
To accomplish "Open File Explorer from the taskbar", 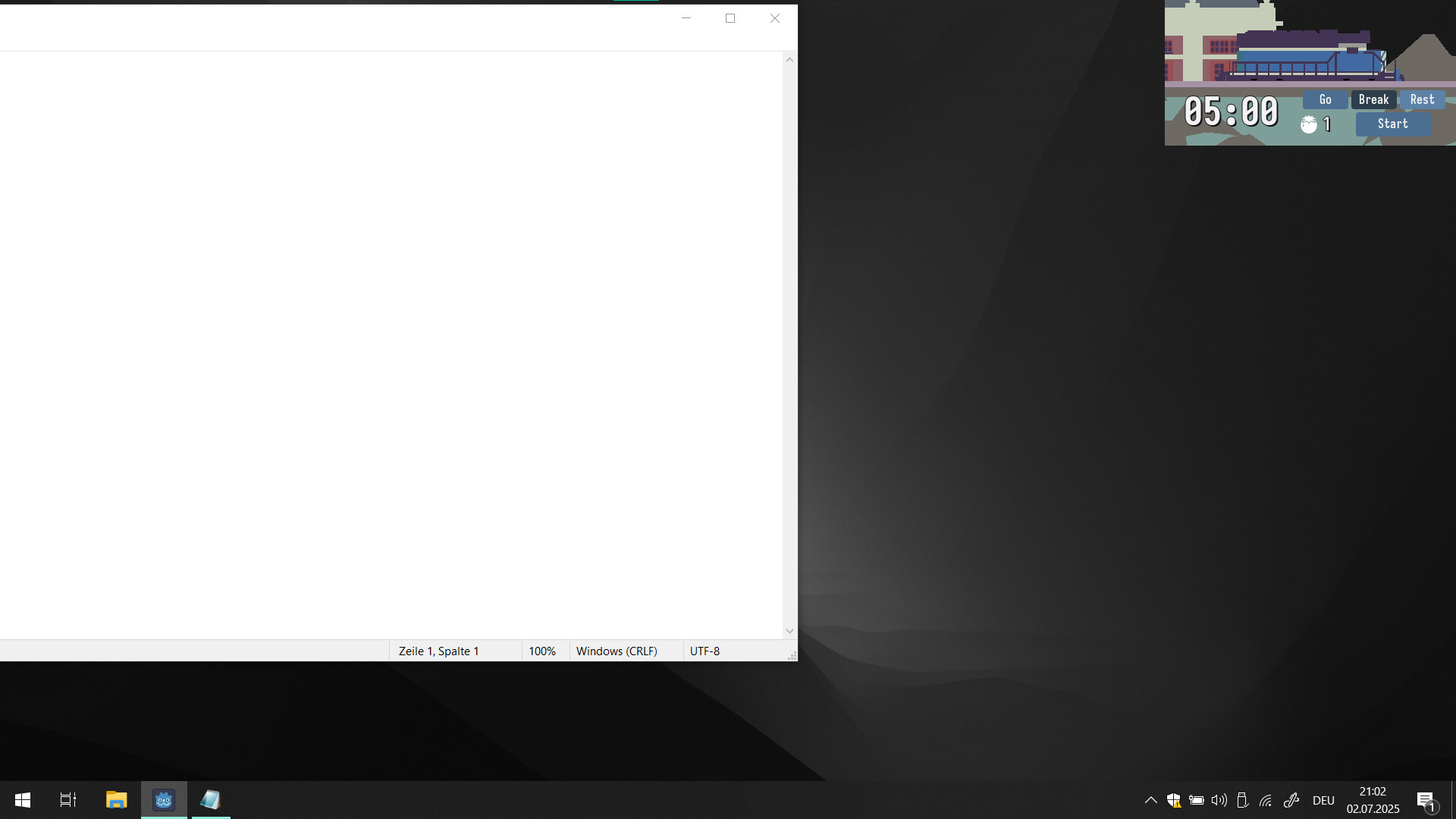I will click(x=116, y=800).
